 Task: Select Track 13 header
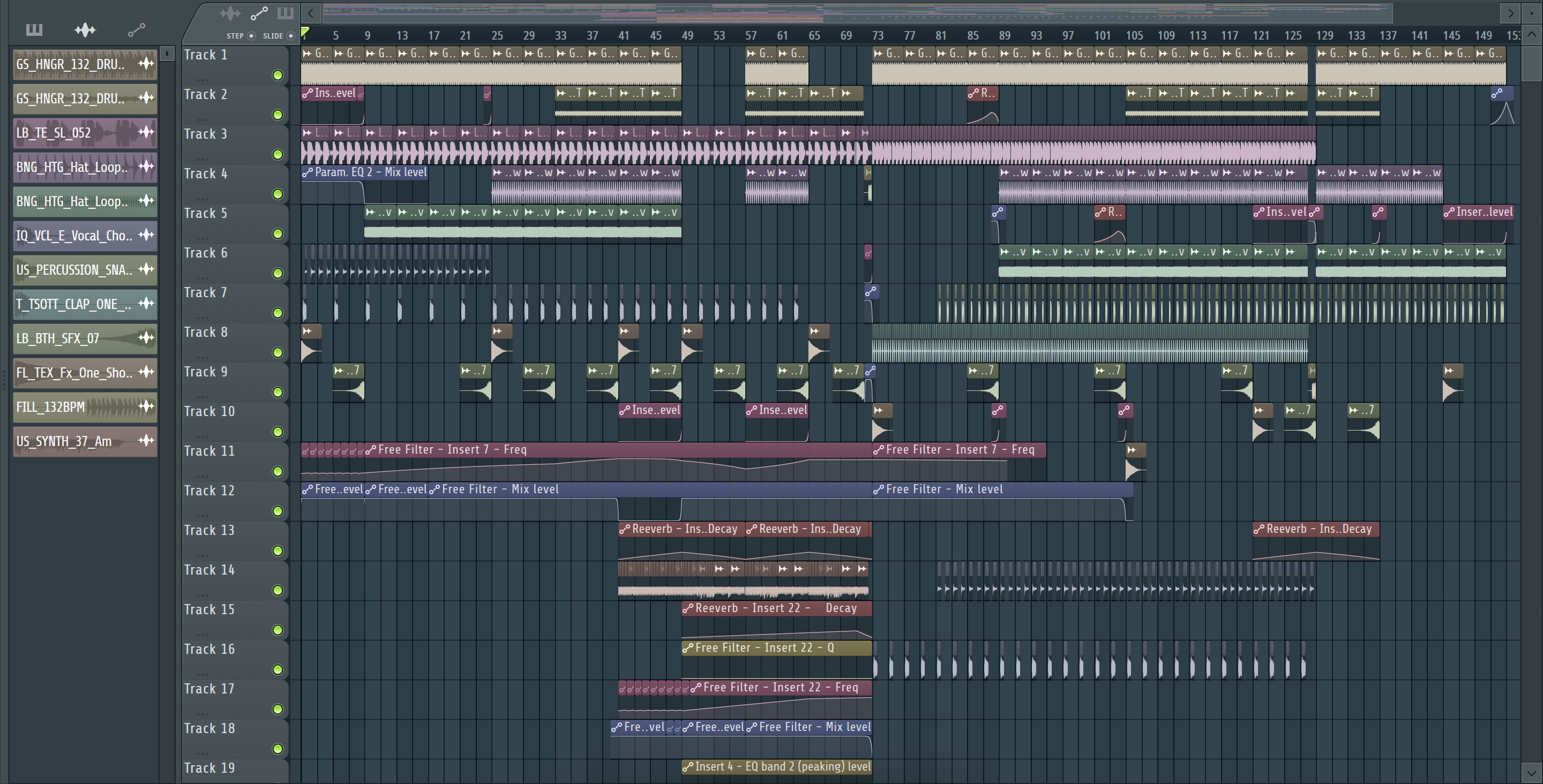click(x=234, y=541)
